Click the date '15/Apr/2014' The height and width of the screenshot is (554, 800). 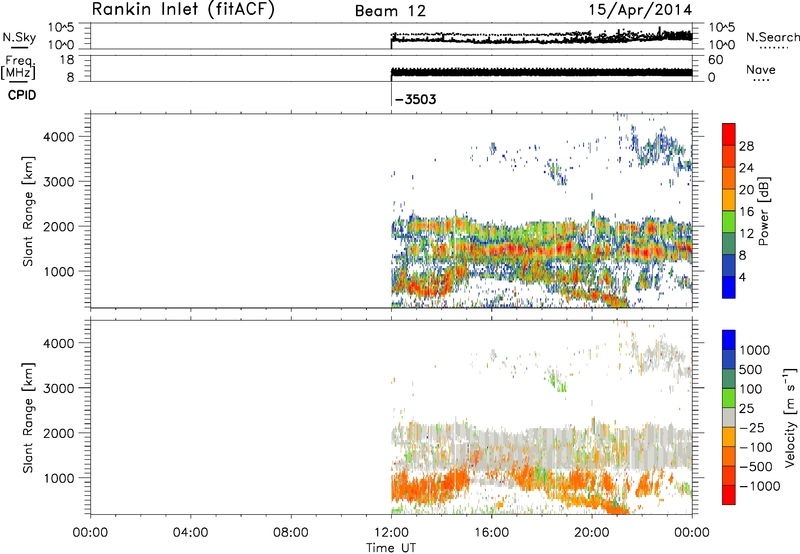point(641,10)
